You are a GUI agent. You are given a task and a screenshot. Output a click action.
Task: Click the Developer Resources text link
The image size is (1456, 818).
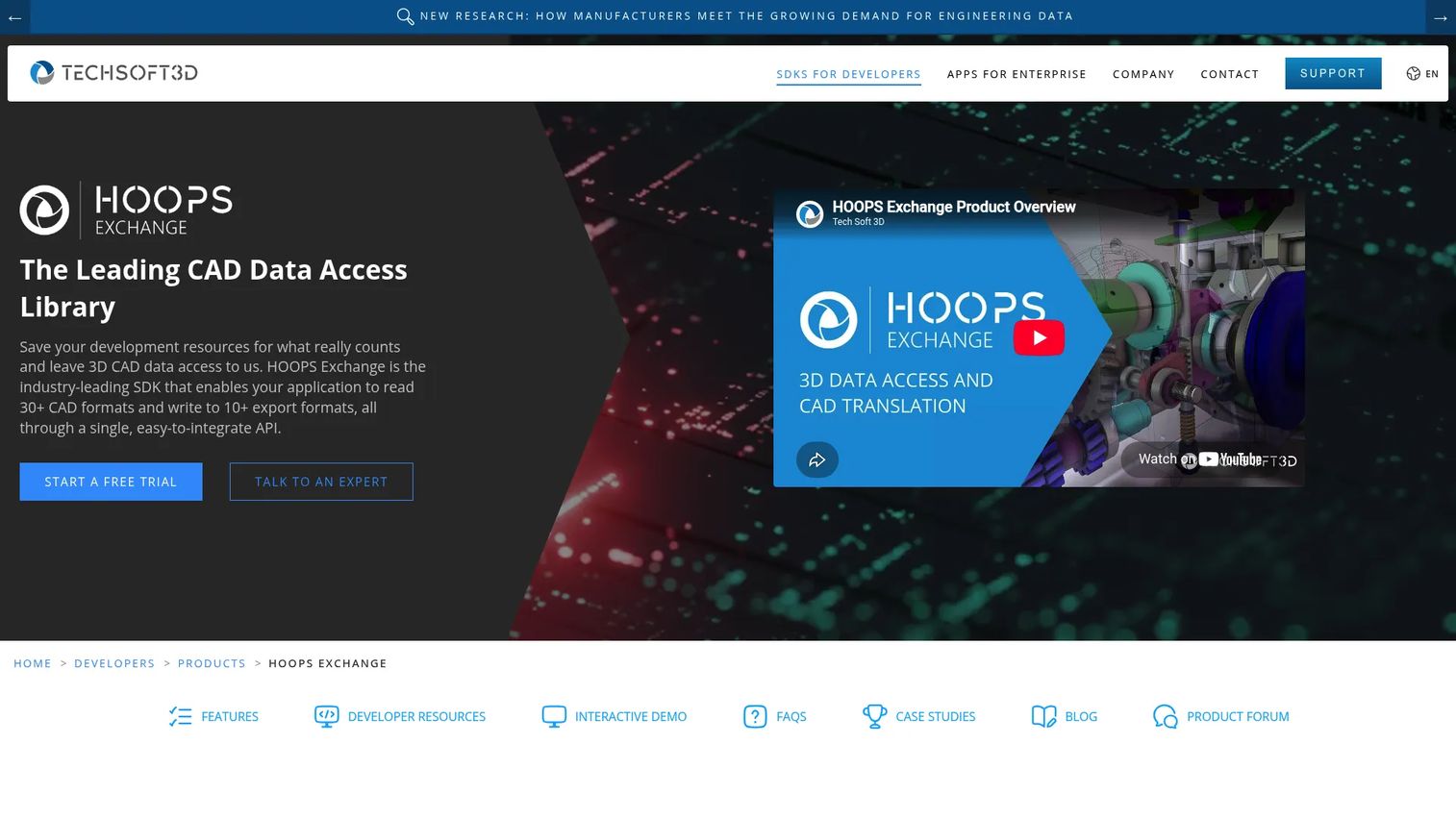click(x=416, y=716)
